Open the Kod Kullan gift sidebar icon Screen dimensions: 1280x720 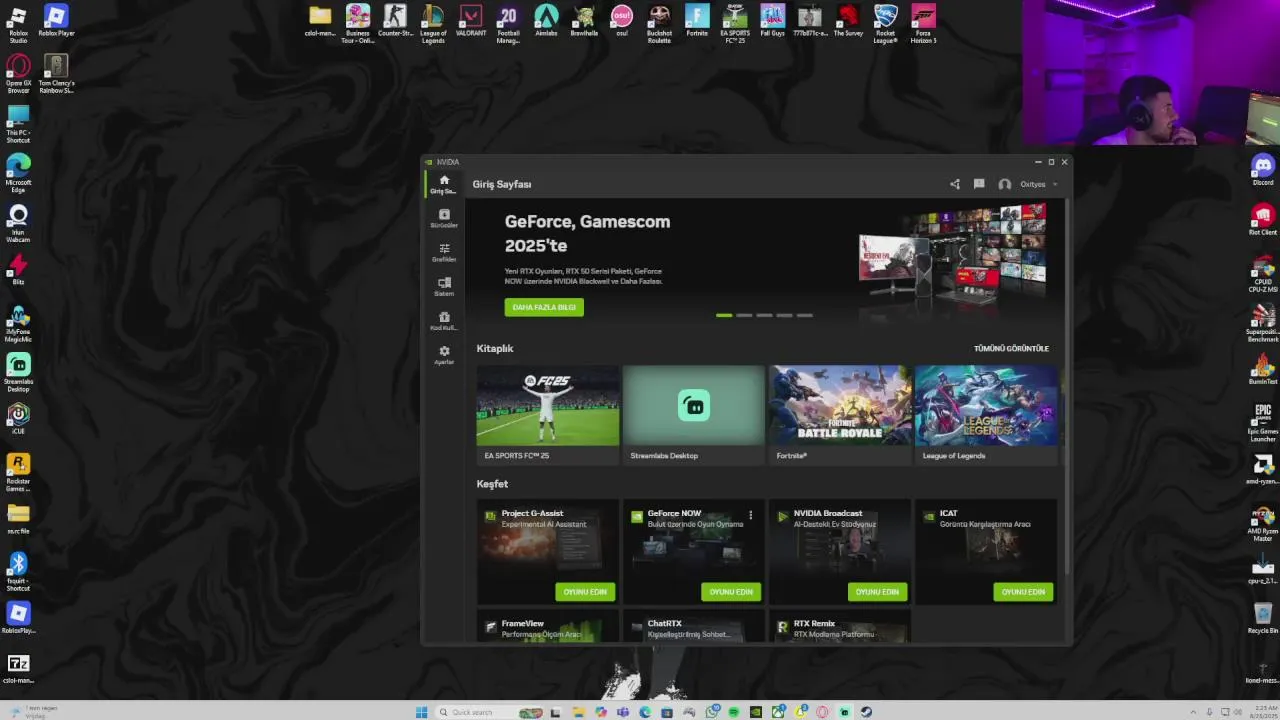click(x=444, y=320)
